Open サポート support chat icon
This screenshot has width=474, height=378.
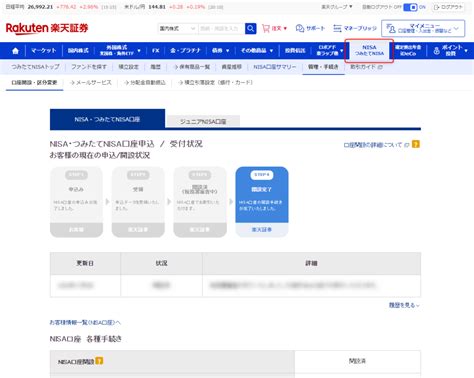point(300,28)
